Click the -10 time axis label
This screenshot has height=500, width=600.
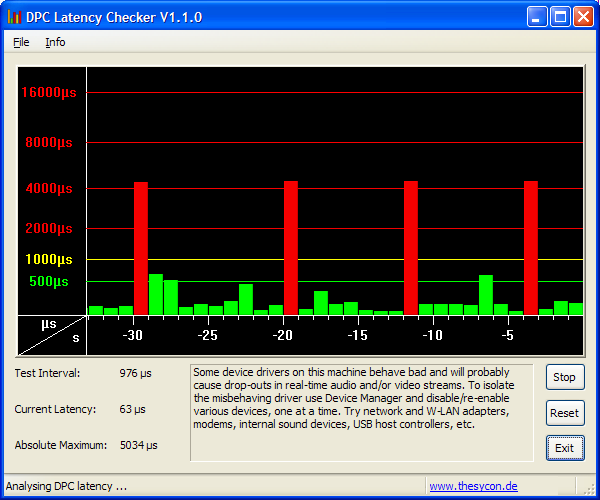pyautogui.click(x=432, y=336)
